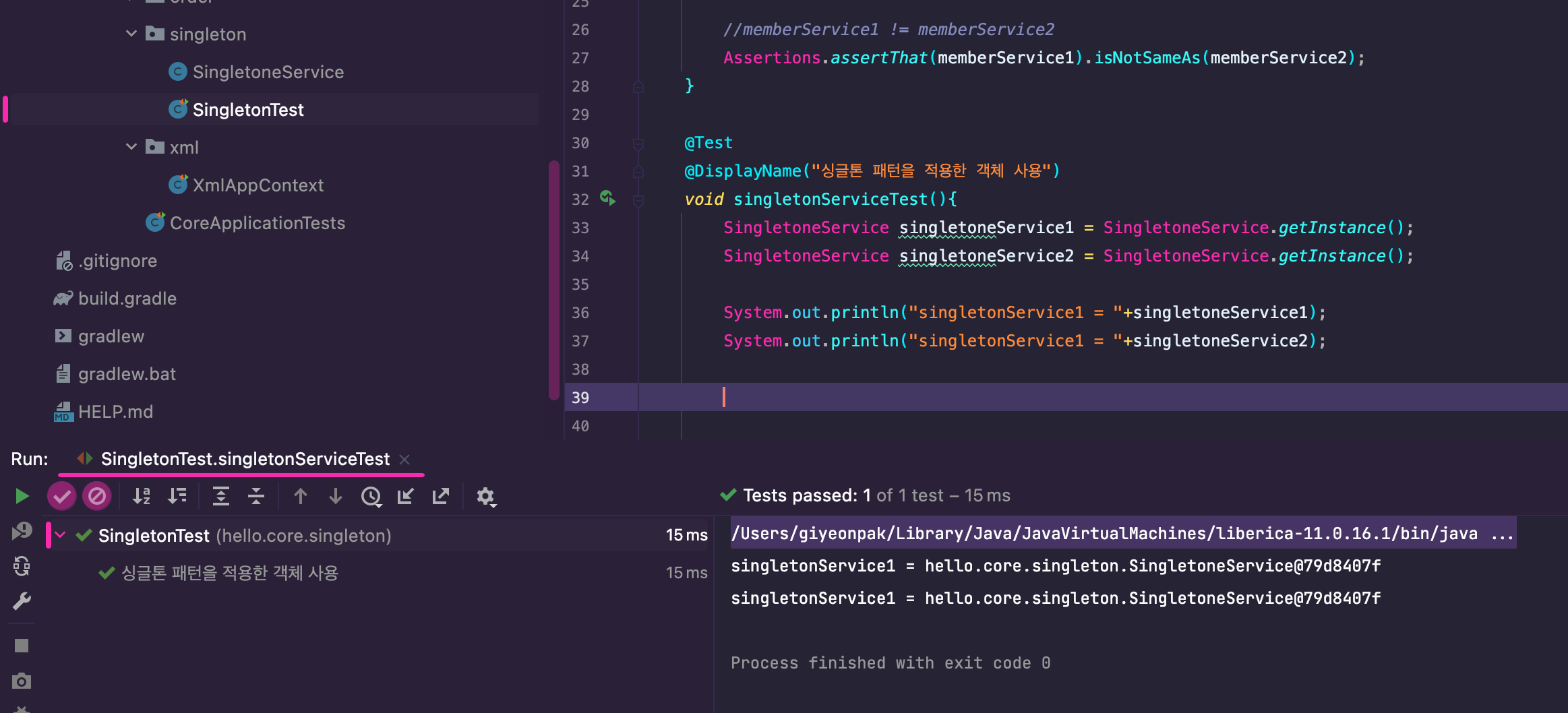Click the java executable path line in console
Screen dimensions: 1568x713
(x=1123, y=533)
